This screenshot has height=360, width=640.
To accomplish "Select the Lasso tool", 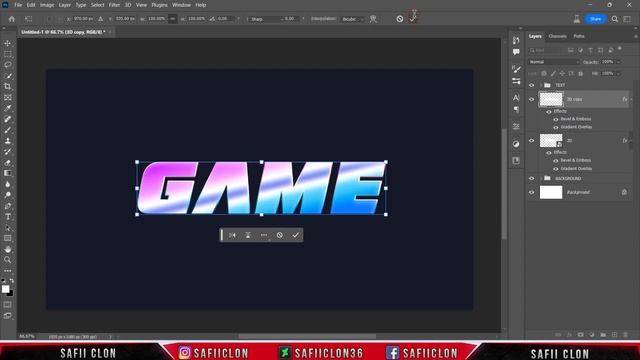I will click(8, 65).
